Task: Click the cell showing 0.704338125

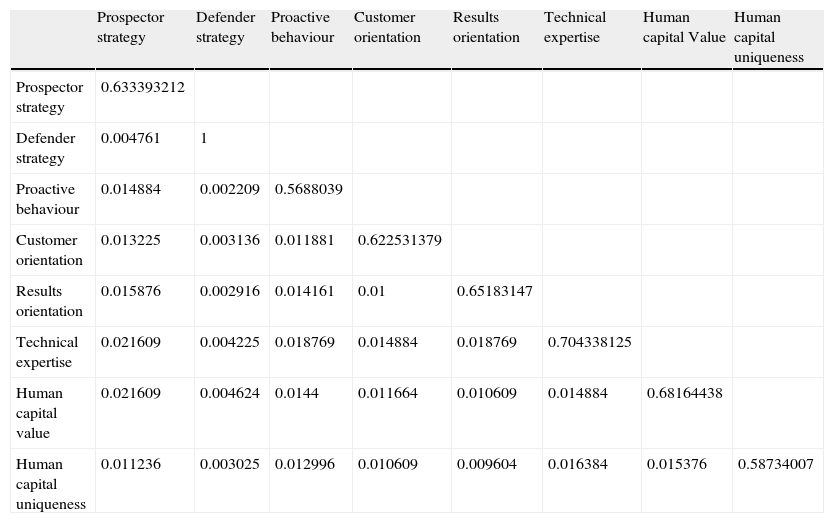Action: click(589, 342)
